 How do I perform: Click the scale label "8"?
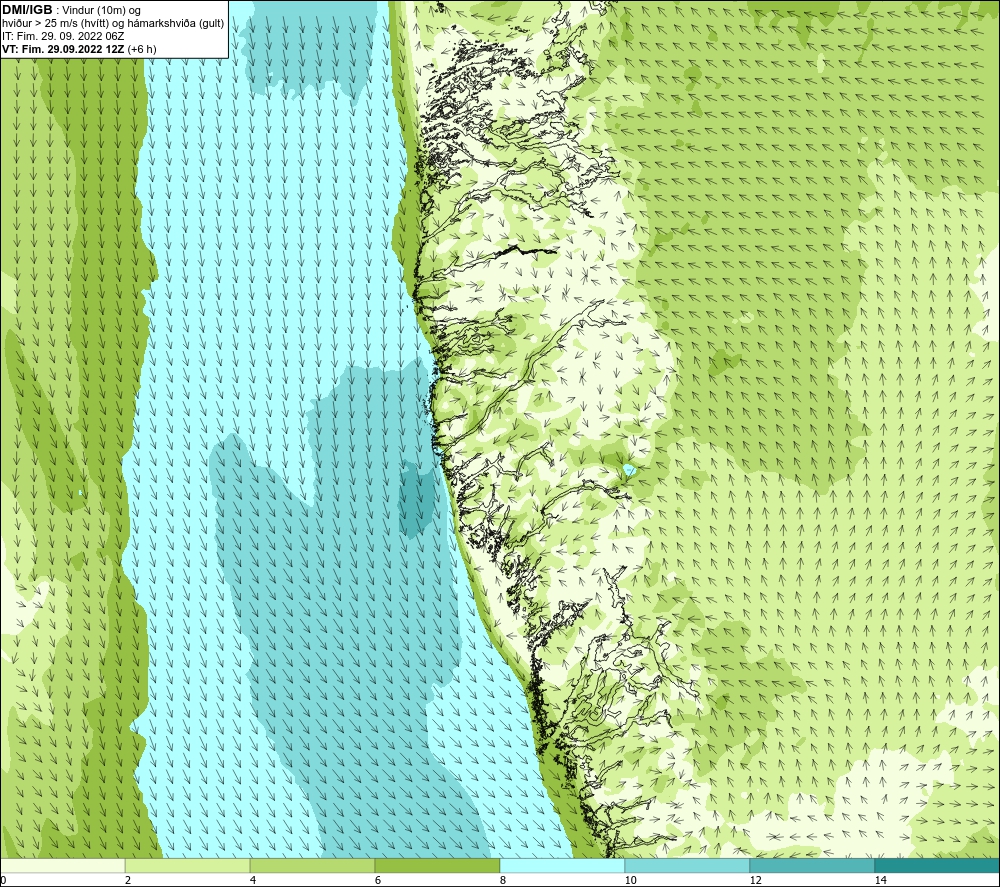[503, 880]
